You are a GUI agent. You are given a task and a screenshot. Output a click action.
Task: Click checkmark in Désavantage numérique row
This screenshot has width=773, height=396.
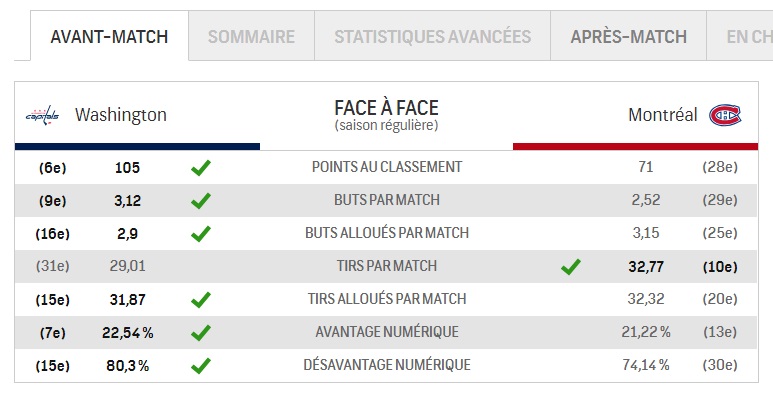tap(201, 366)
